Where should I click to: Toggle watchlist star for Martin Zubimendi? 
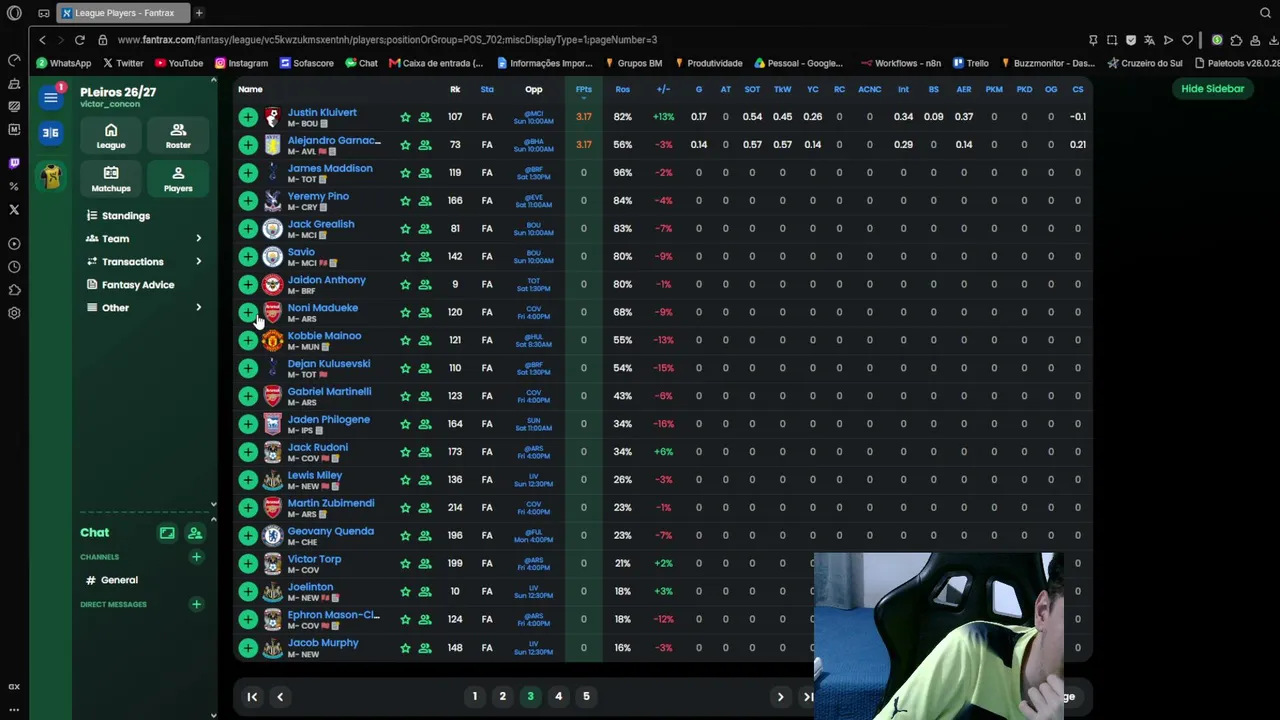405,508
